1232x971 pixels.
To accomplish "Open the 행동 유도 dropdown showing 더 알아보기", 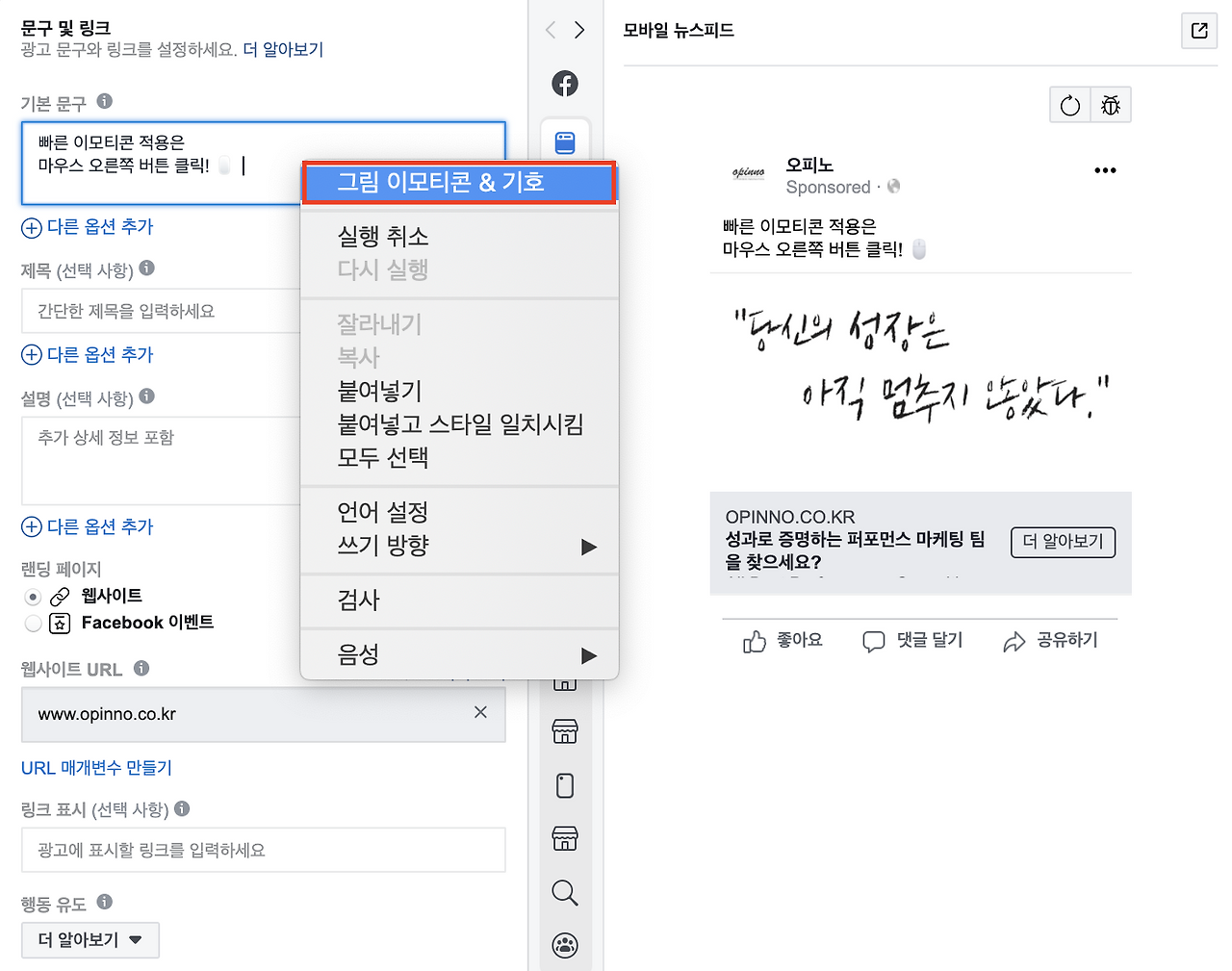I will 90,940.
